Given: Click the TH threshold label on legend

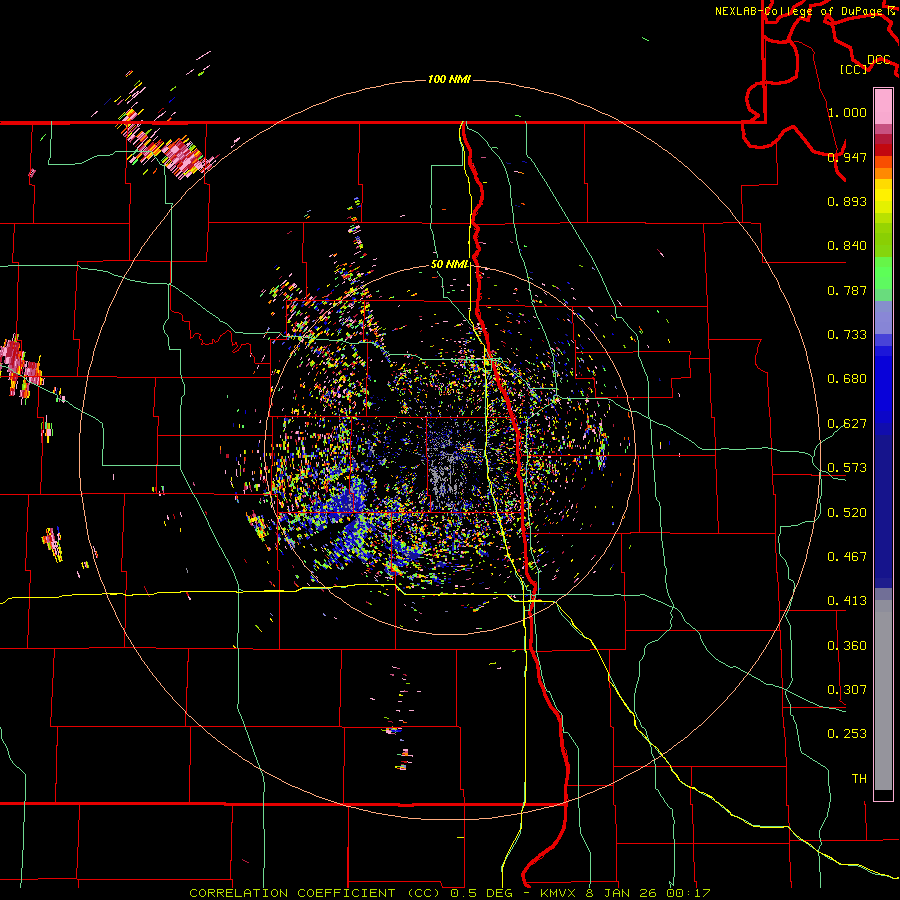Looking at the screenshot, I should 859,779.
